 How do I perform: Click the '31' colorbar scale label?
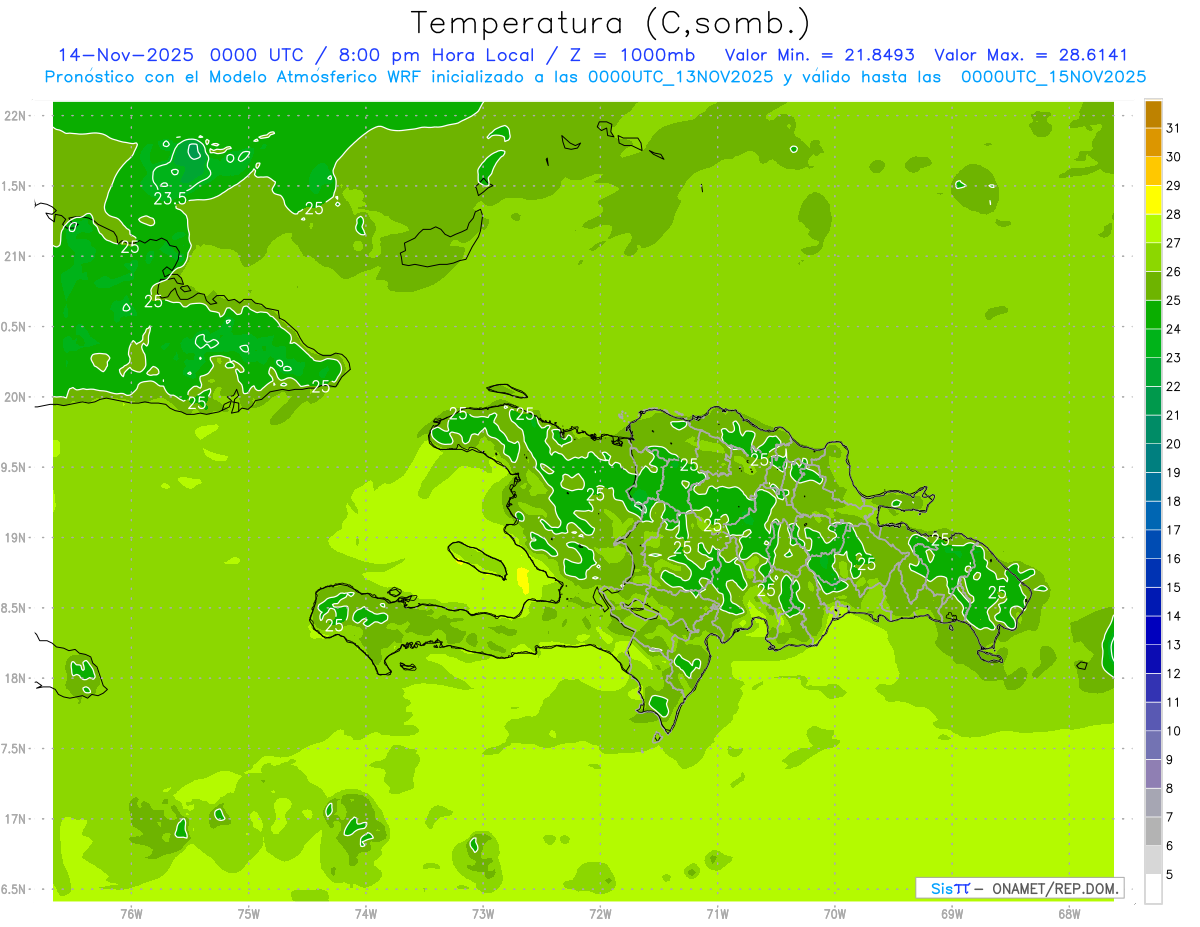[x=1174, y=128]
